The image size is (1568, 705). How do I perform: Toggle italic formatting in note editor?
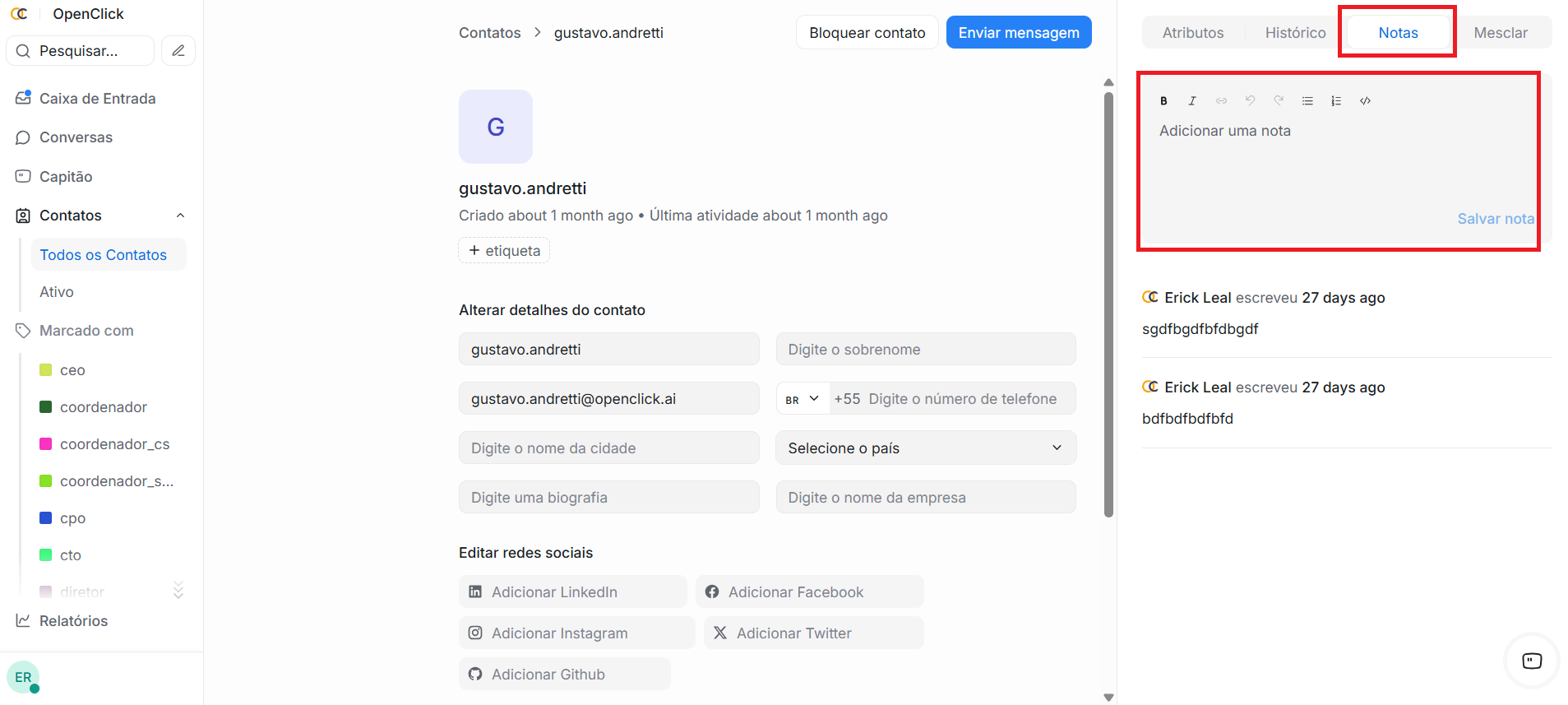click(1192, 101)
